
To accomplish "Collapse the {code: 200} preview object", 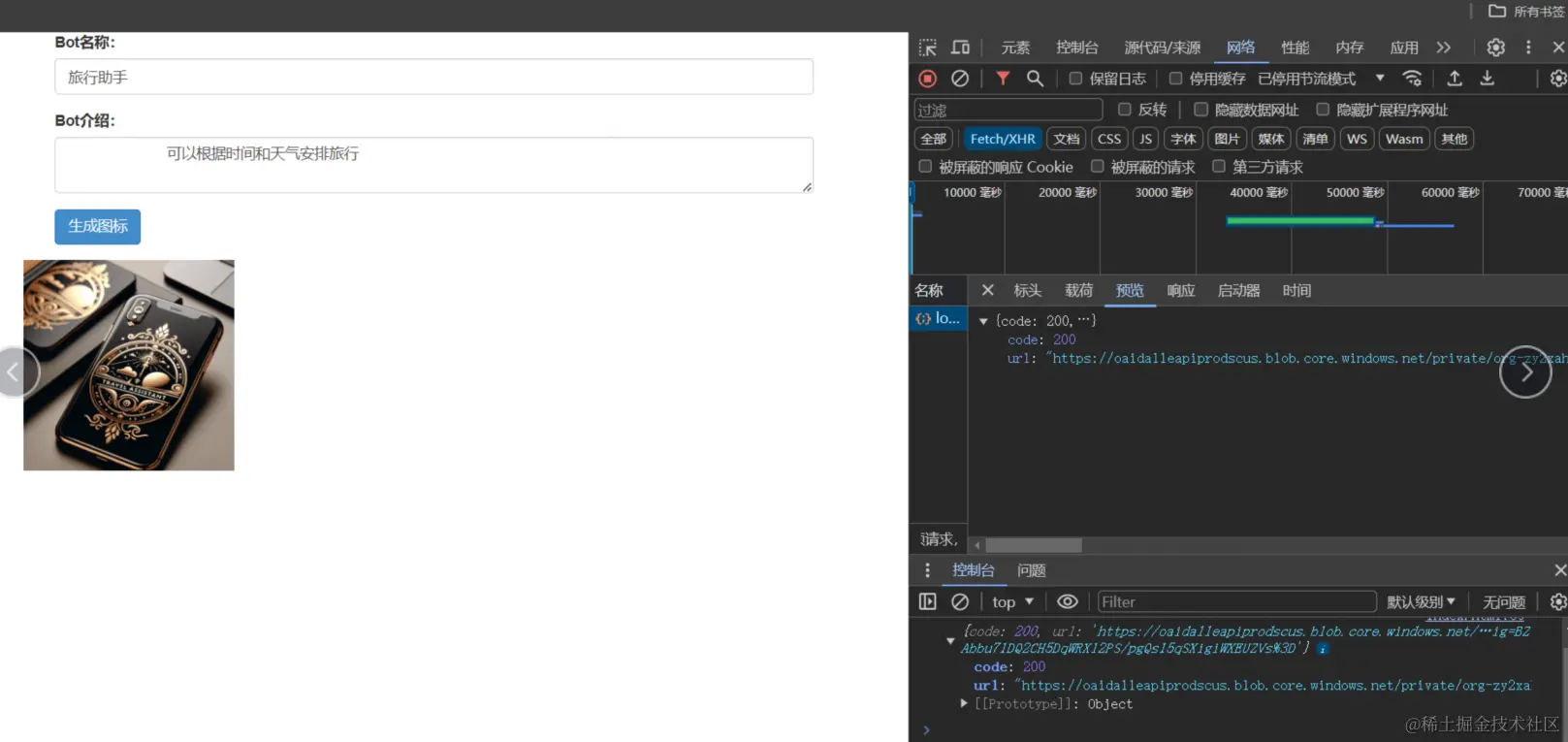I will click(x=983, y=321).
